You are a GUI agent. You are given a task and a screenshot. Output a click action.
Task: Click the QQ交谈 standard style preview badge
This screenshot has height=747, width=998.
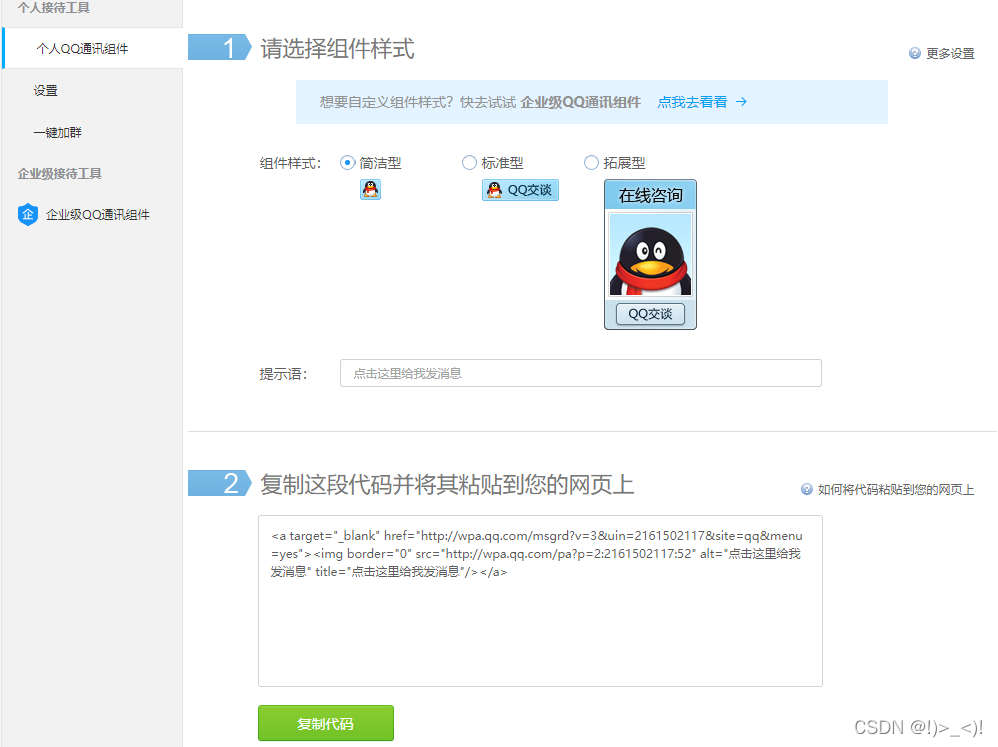pyautogui.click(x=520, y=190)
